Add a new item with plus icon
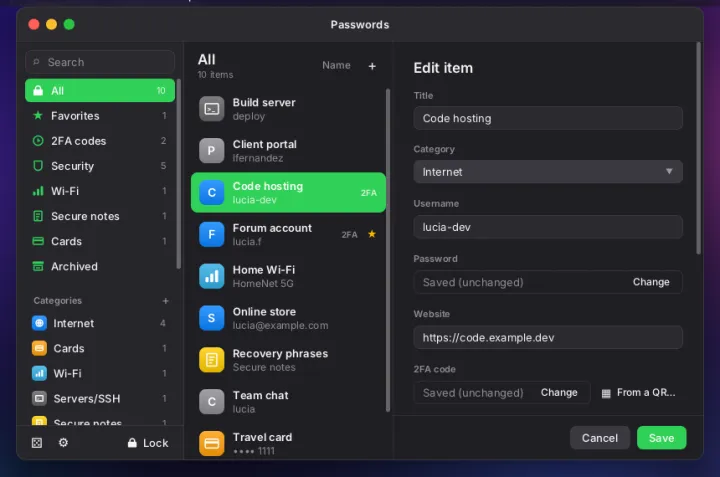The width and height of the screenshot is (720, 477). (372, 66)
